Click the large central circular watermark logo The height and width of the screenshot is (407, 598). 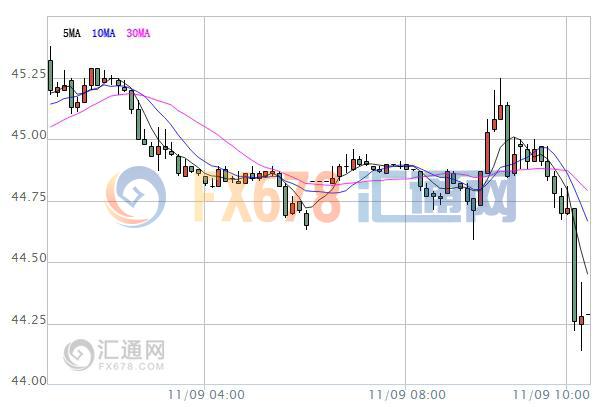pyautogui.click(x=136, y=197)
